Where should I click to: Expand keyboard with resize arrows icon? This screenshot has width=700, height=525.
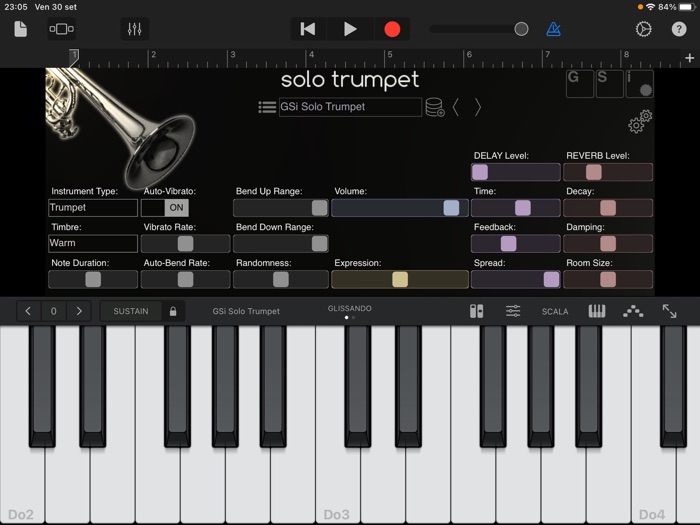pos(669,311)
